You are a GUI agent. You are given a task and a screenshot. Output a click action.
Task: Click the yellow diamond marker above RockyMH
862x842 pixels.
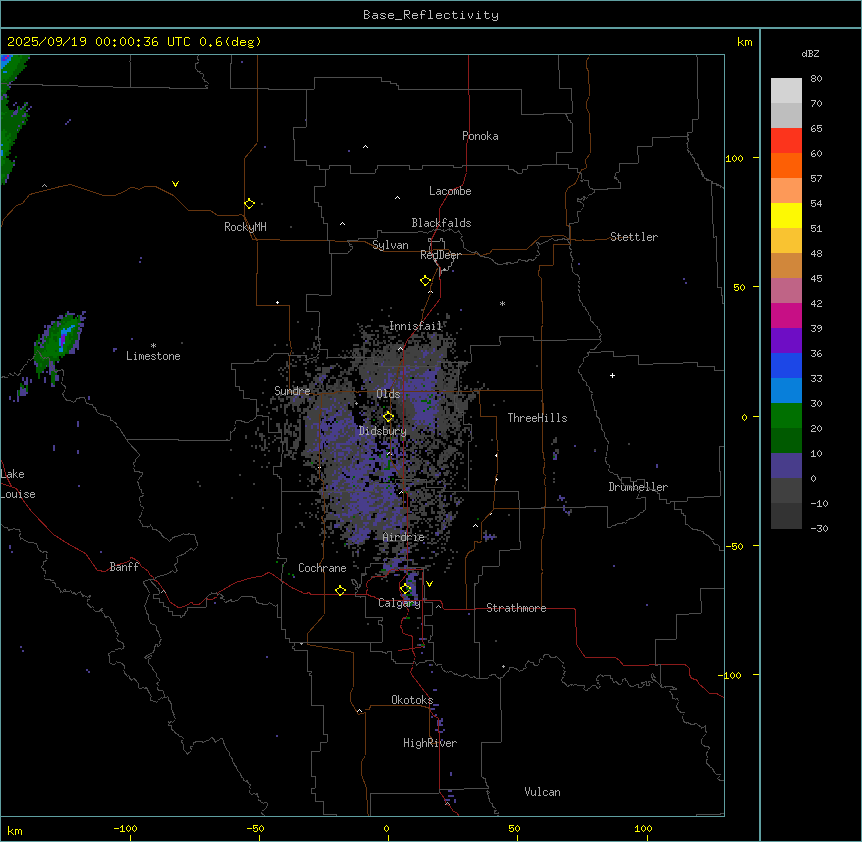pos(249,203)
